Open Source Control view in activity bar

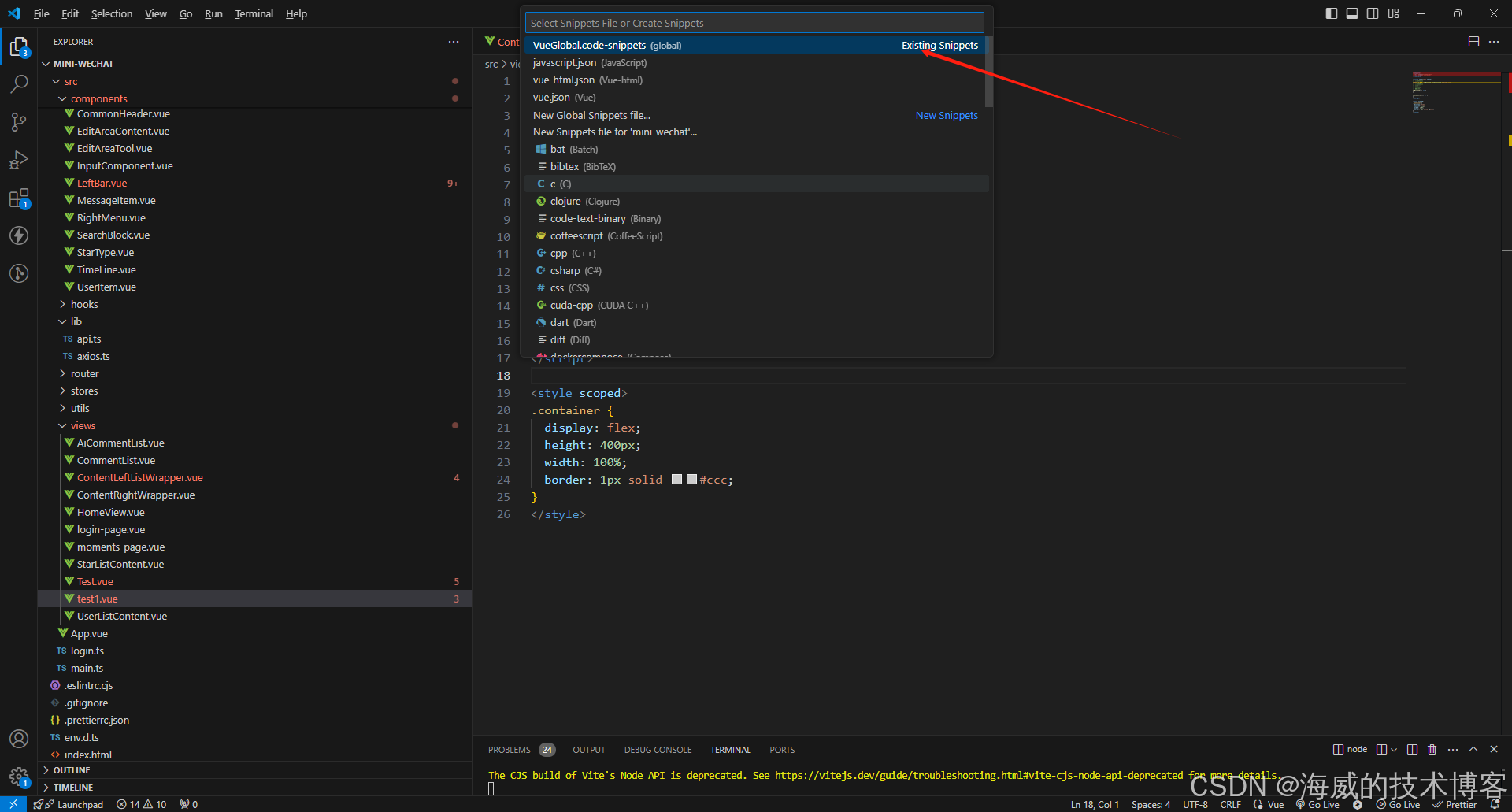coord(19,122)
